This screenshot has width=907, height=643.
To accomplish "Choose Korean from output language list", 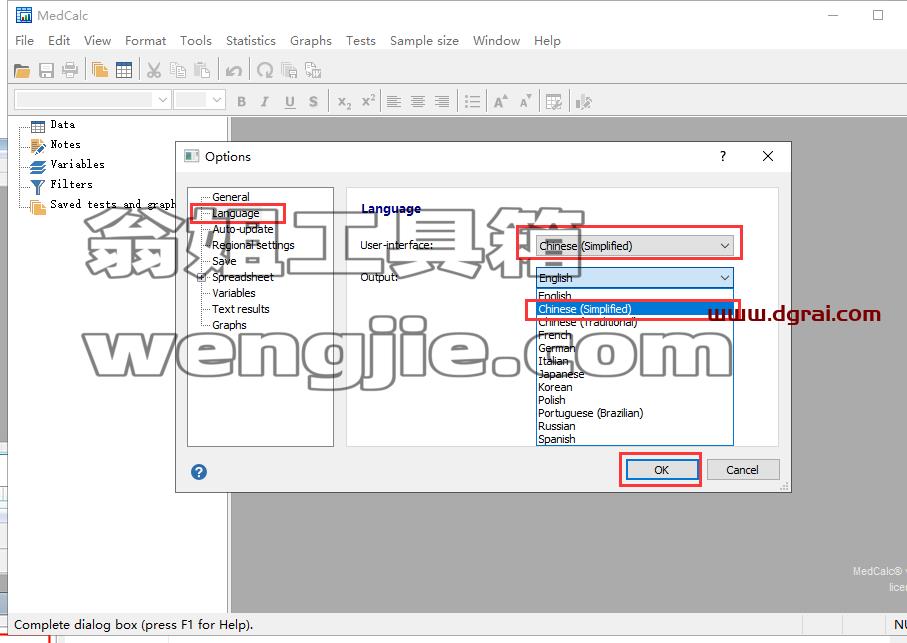I will click(x=635, y=387).
